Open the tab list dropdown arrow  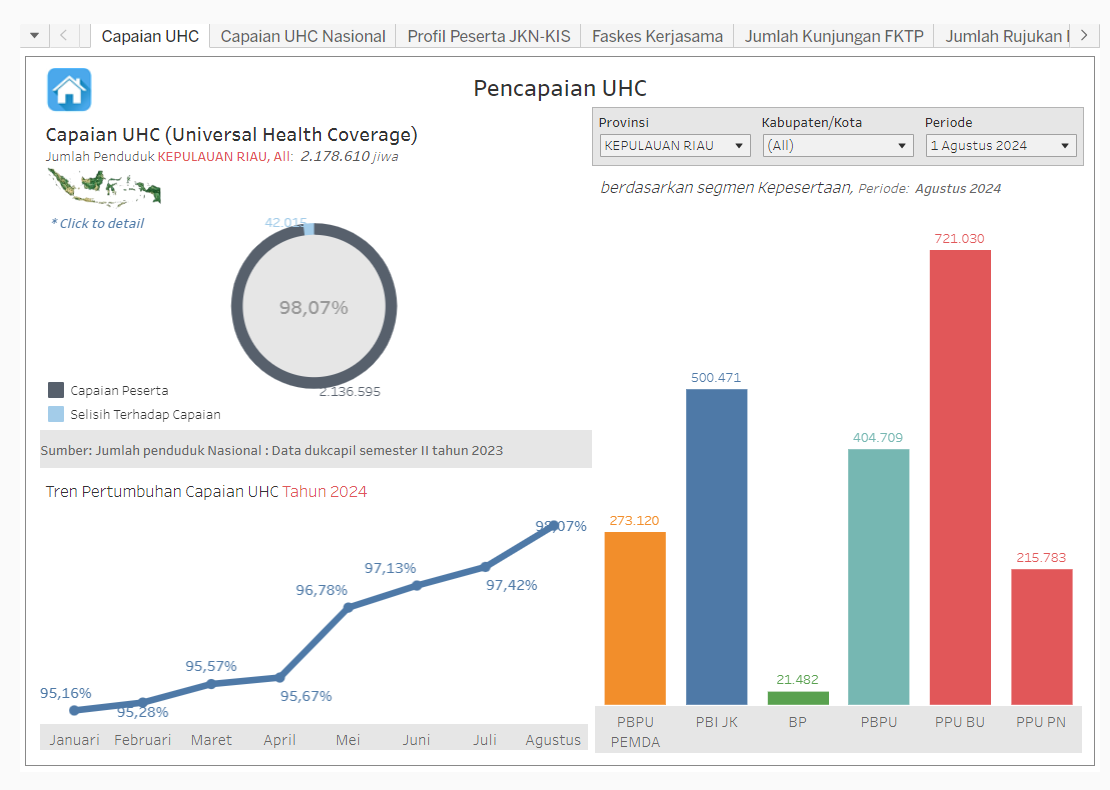34,36
